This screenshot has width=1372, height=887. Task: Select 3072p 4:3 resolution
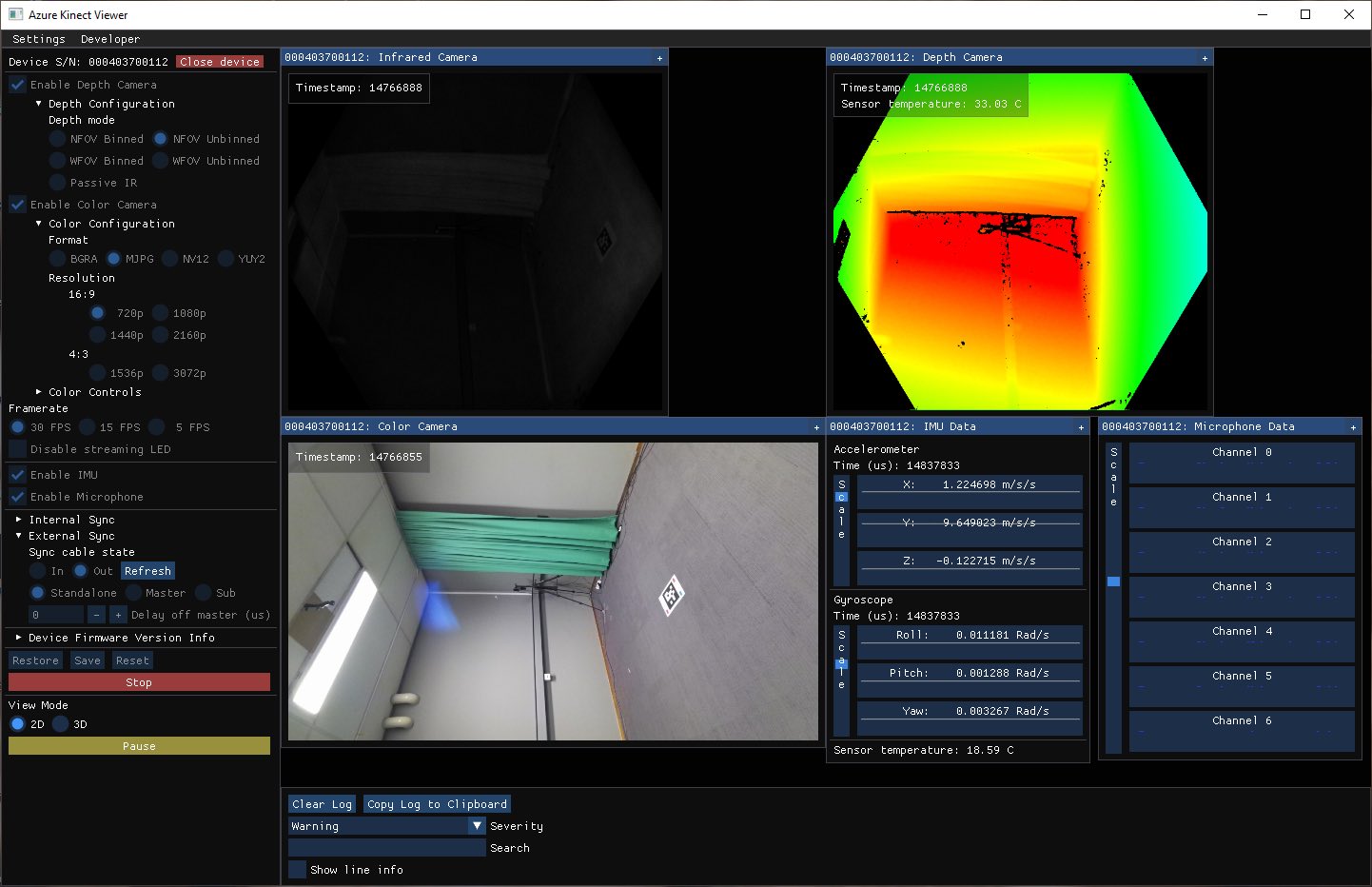point(160,373)
